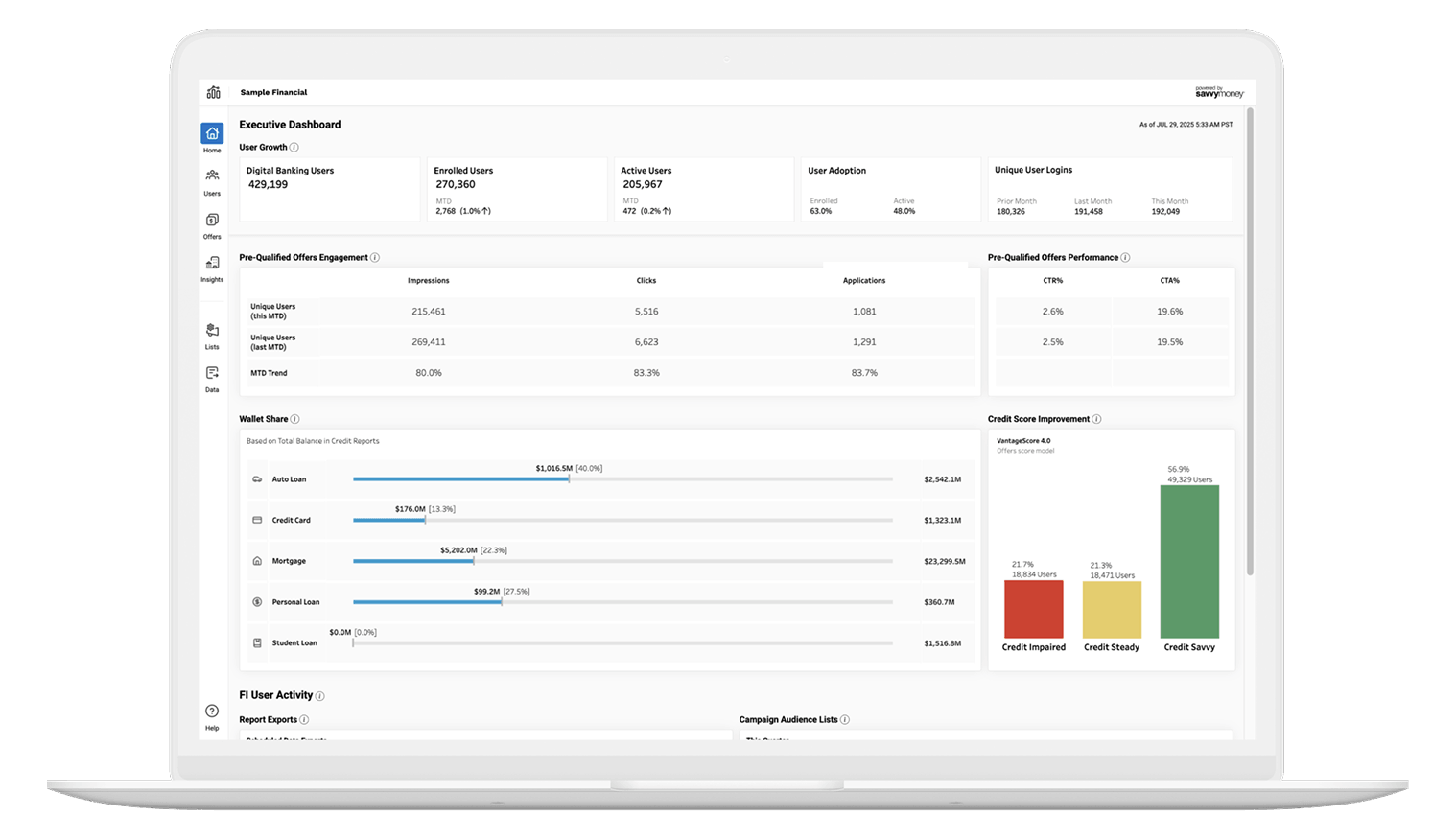Image resolution: width=1456 pixels, height=840 pixels.
Task: Click the Credit Score Improvement info icon
Action: pos(1096,419)
